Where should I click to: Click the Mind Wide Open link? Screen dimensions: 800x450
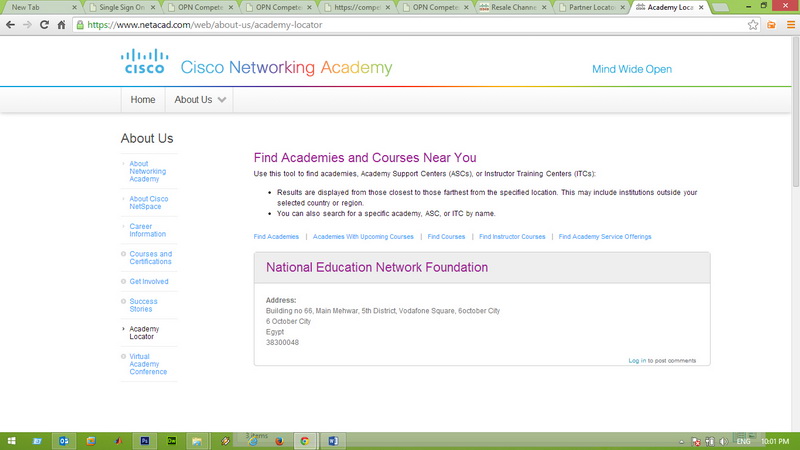click(632, 69)
